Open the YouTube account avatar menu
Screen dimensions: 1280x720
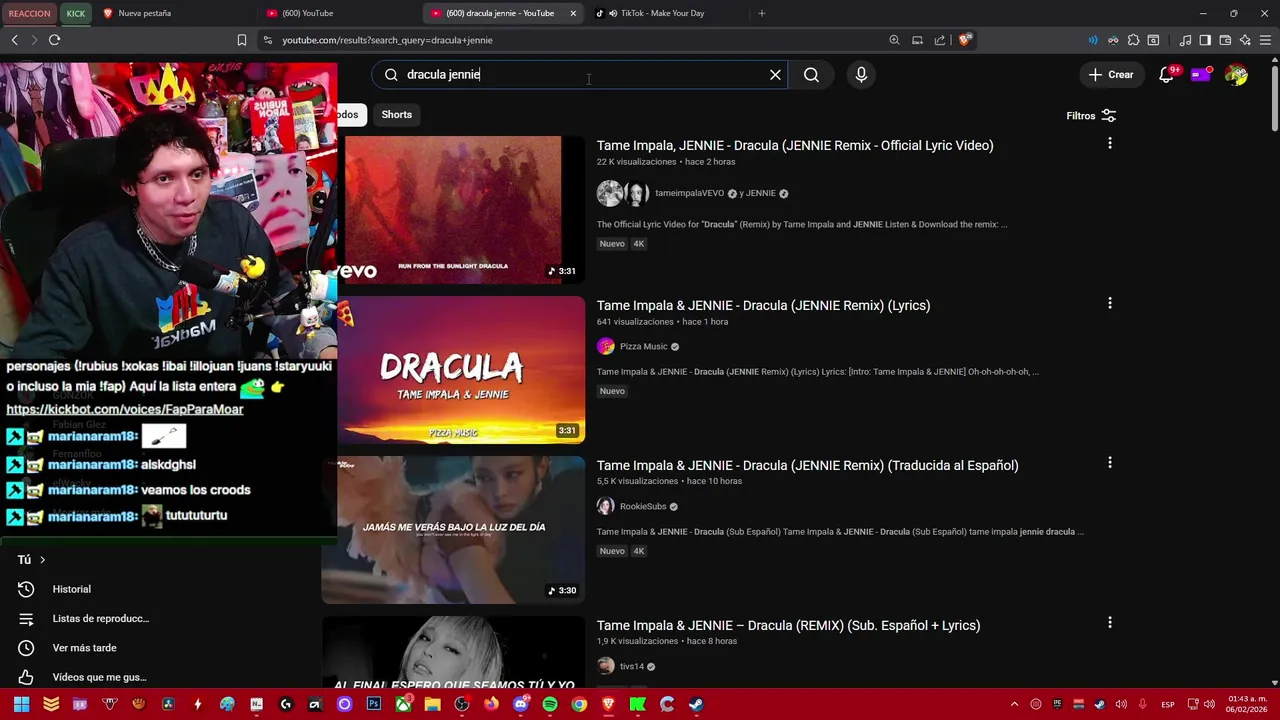tap(1237, 75)
